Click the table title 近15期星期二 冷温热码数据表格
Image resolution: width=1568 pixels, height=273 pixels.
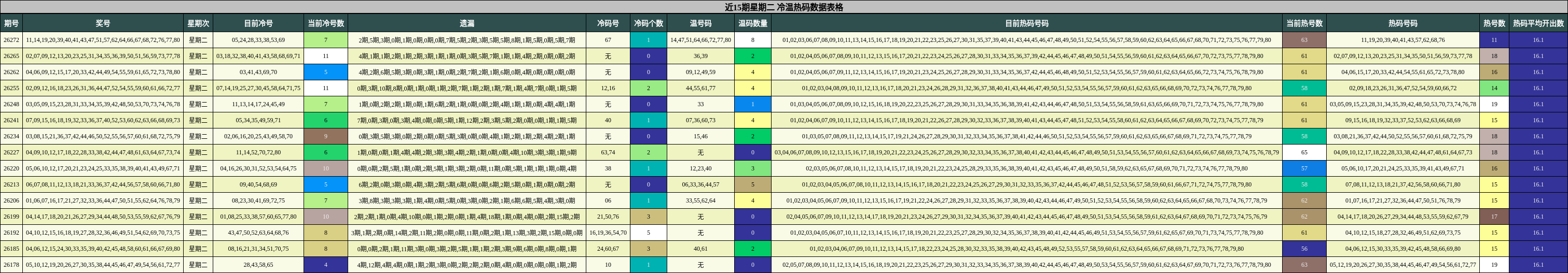coord(784,7)
